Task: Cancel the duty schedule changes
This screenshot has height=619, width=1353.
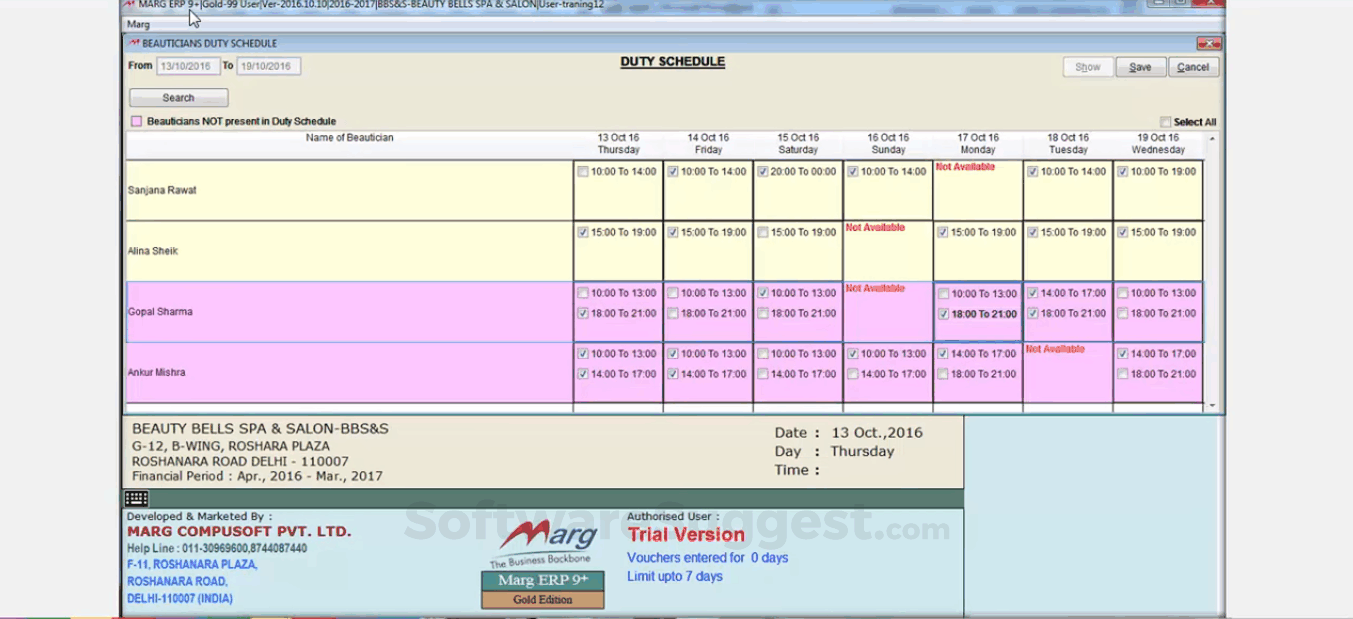Action: [x=1193, y=67]
